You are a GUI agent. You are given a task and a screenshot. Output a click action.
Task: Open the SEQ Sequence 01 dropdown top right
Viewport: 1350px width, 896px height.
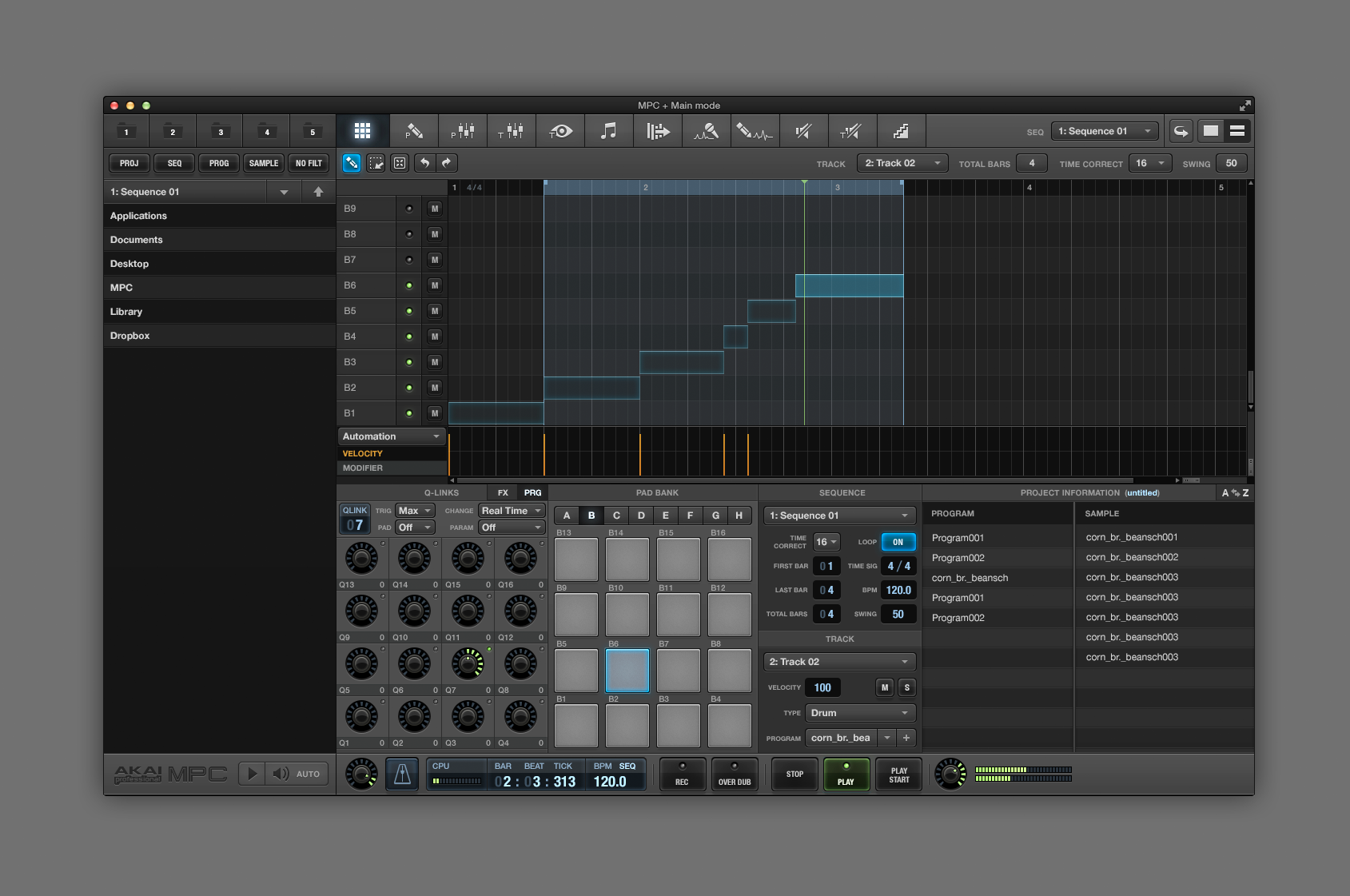(1105, 131)
